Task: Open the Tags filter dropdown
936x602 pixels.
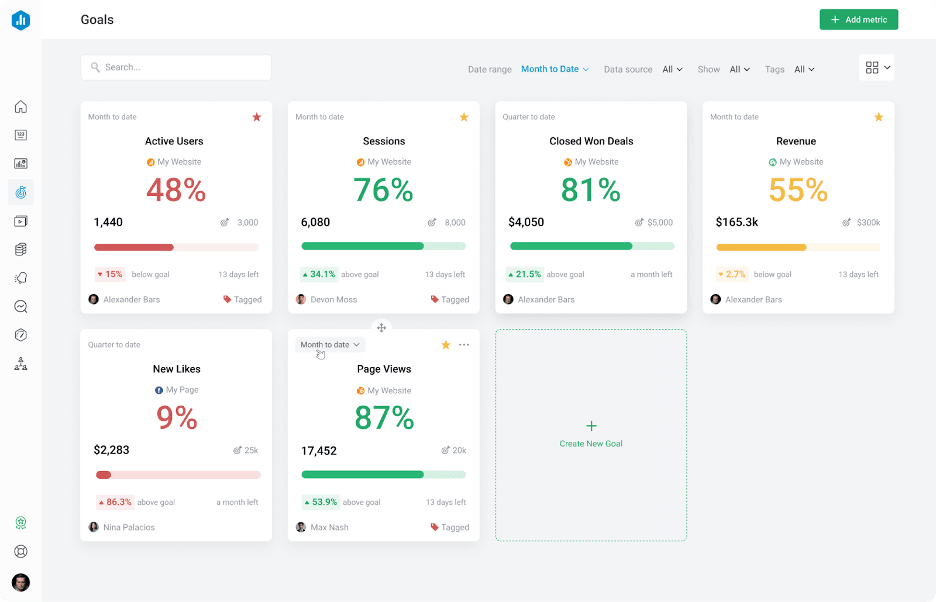Action: (804, 69)
